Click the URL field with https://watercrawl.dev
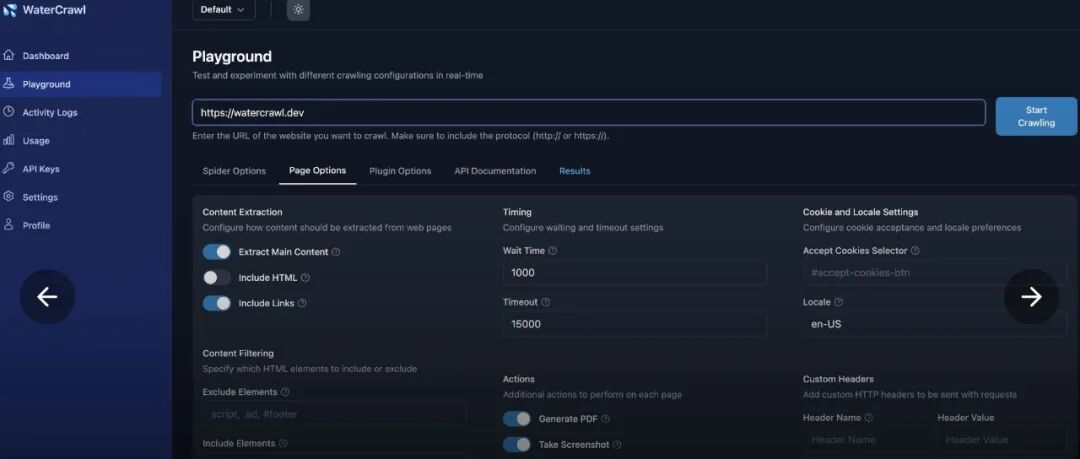 (x=589, y=113)
